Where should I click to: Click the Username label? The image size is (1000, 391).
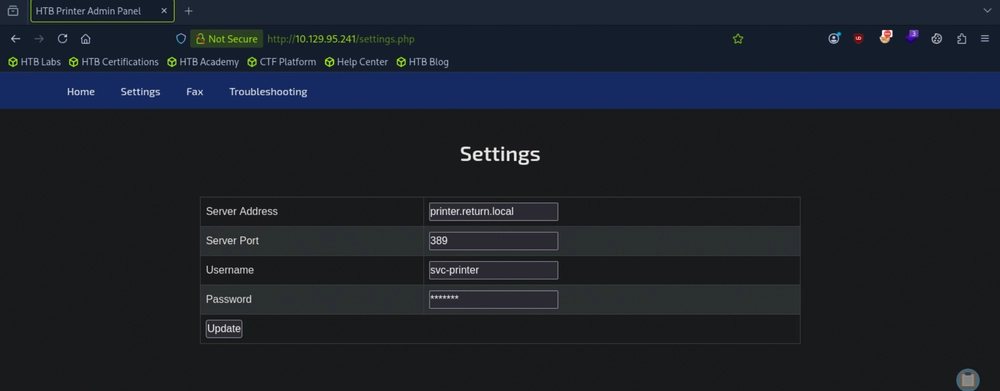click(x=230, y=270)
